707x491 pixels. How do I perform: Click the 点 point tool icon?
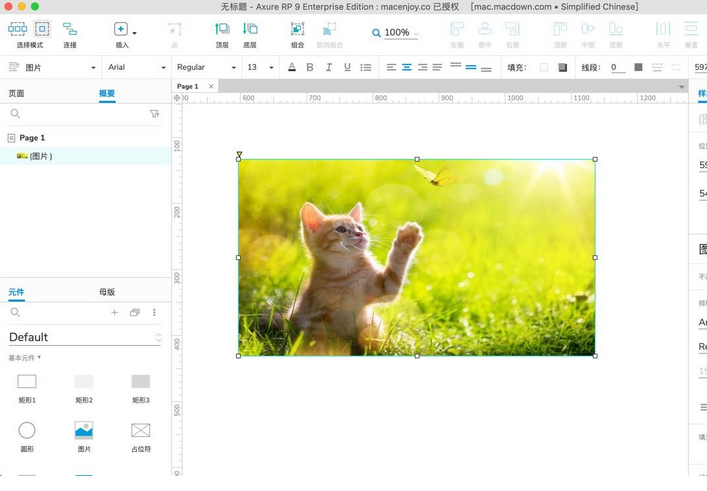coord(174,29)
